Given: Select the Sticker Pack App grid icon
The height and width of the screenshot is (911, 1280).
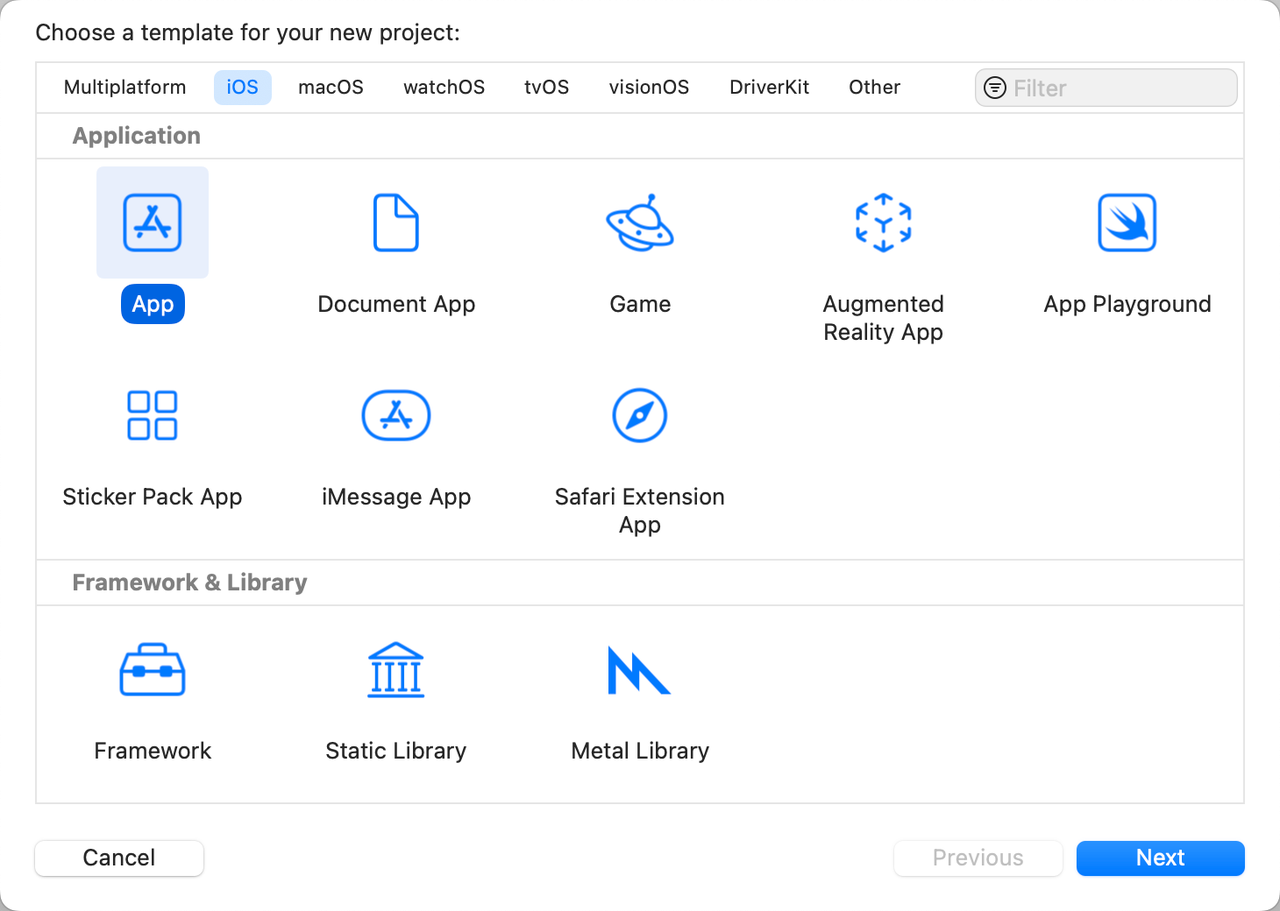Looking at the screenshot, I should tap(152, 415).
